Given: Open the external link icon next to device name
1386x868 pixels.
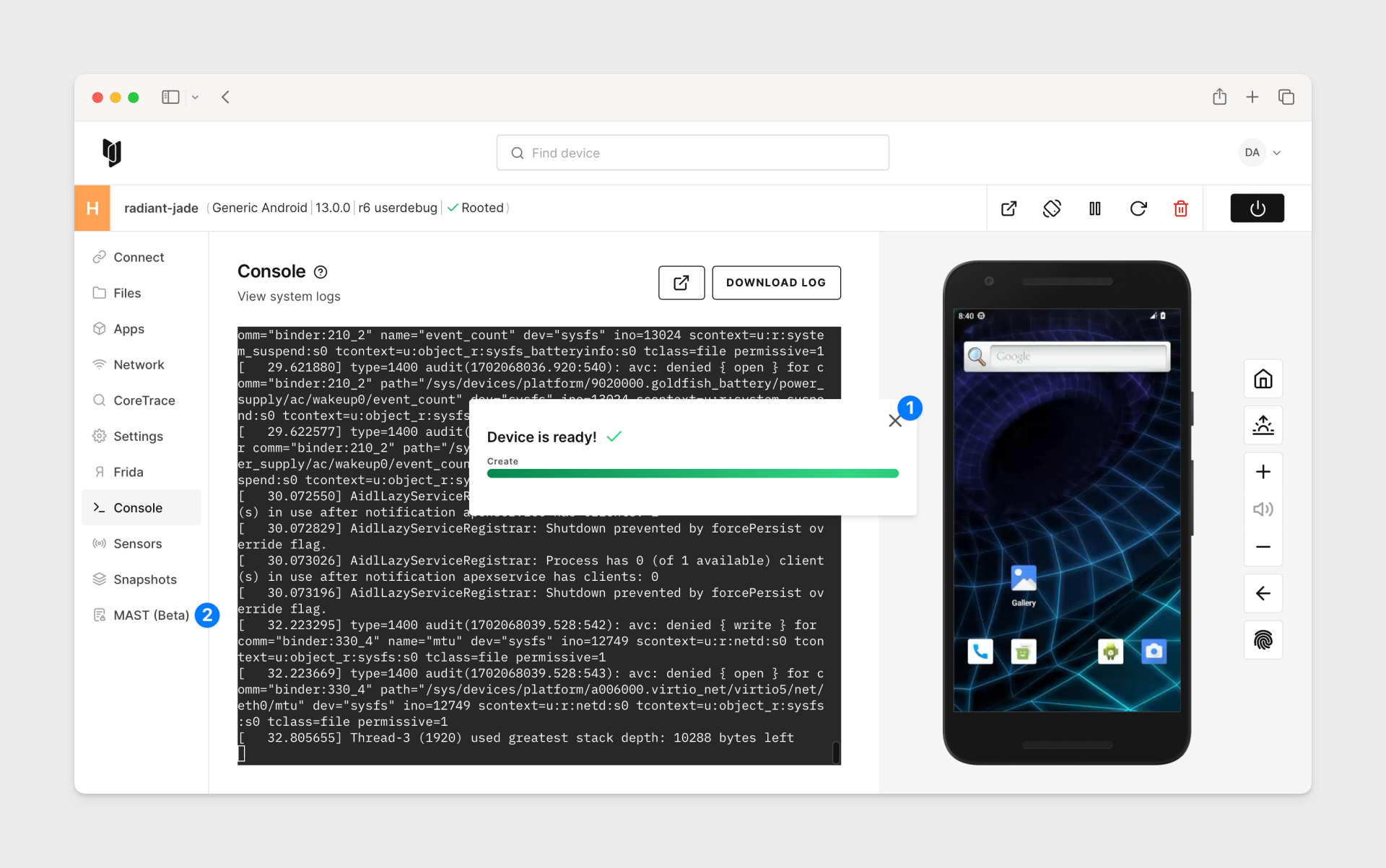Looking at the screenshot, I should (x=1008, y=209).
